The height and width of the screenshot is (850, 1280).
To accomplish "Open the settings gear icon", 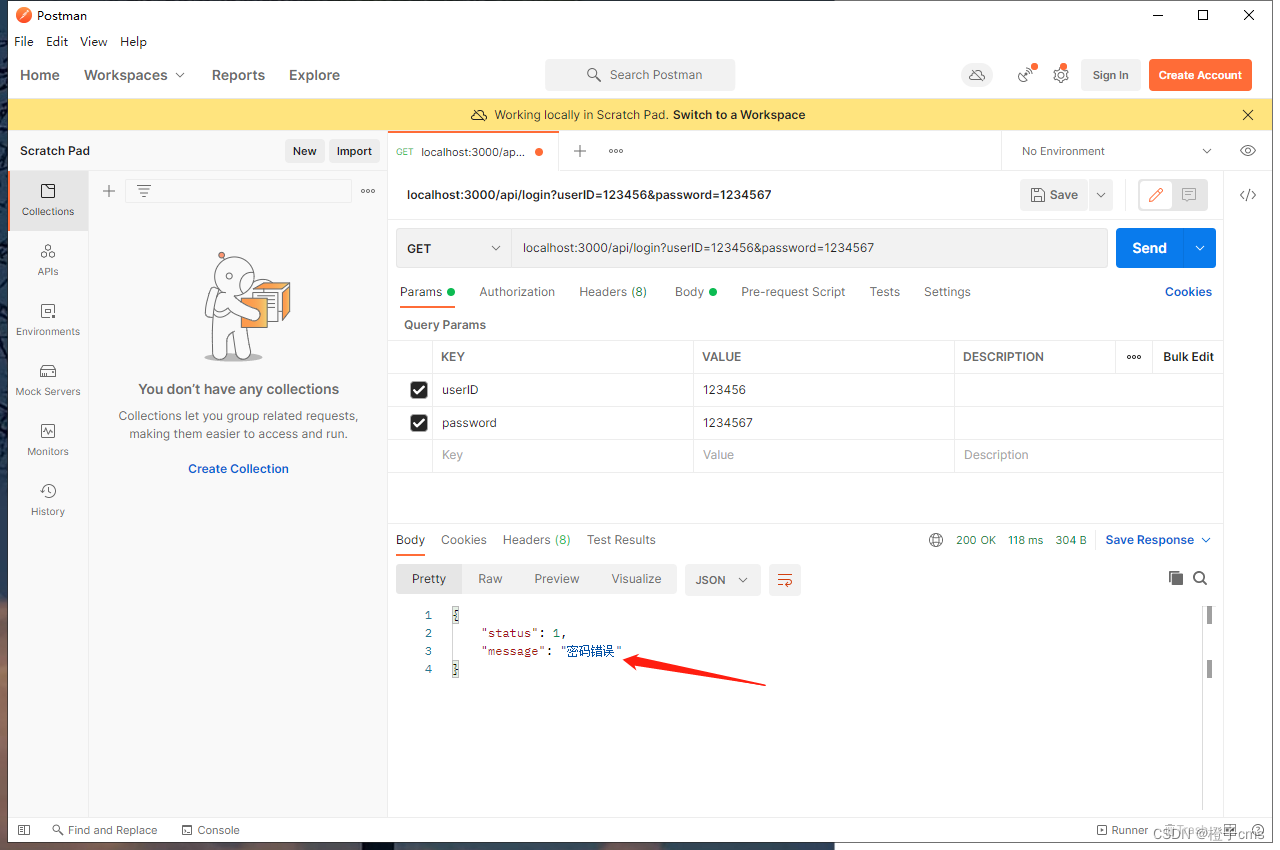I will tap(1061, 75).
